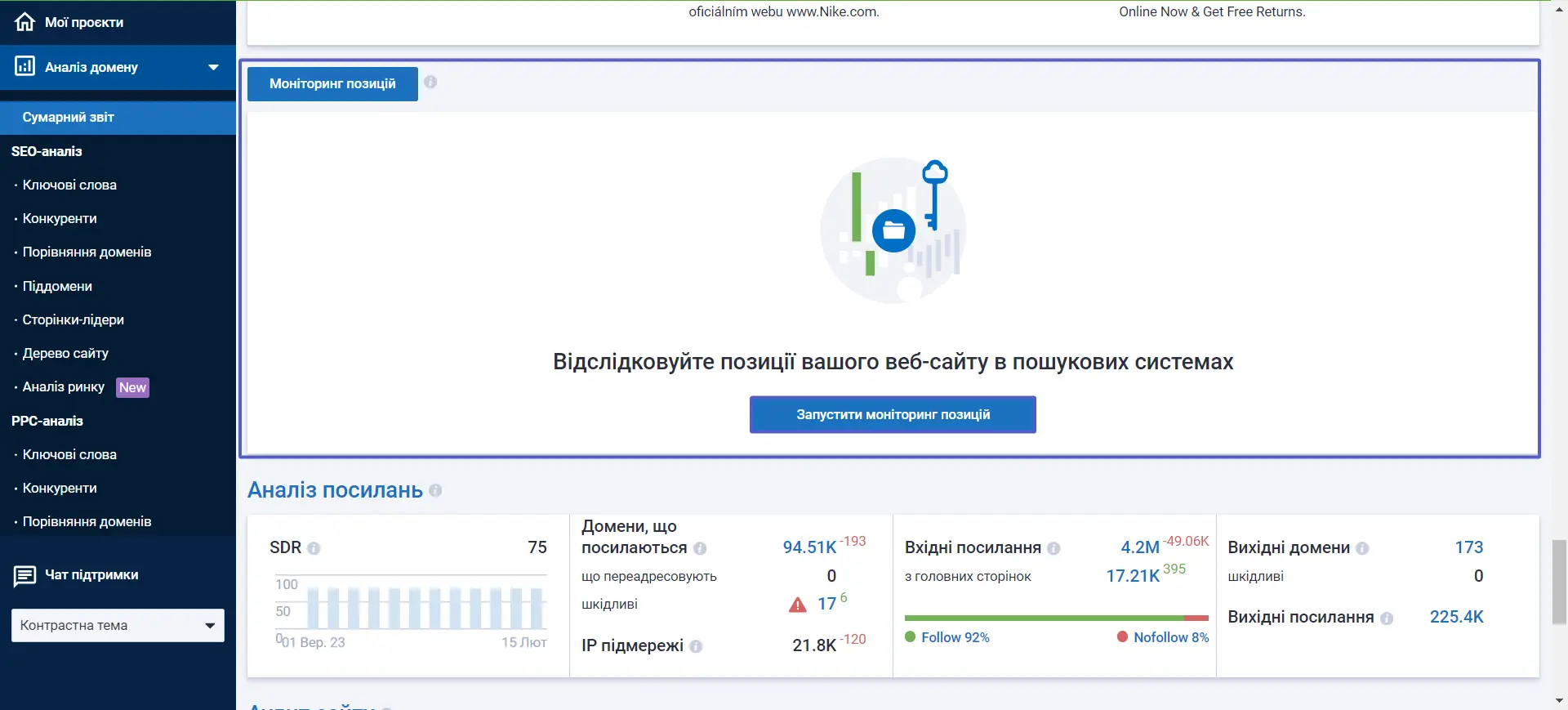Open Сторінки-лідери in the sidebar
1568x710 pixels.
pyautogui.click(x=73, y=319)
